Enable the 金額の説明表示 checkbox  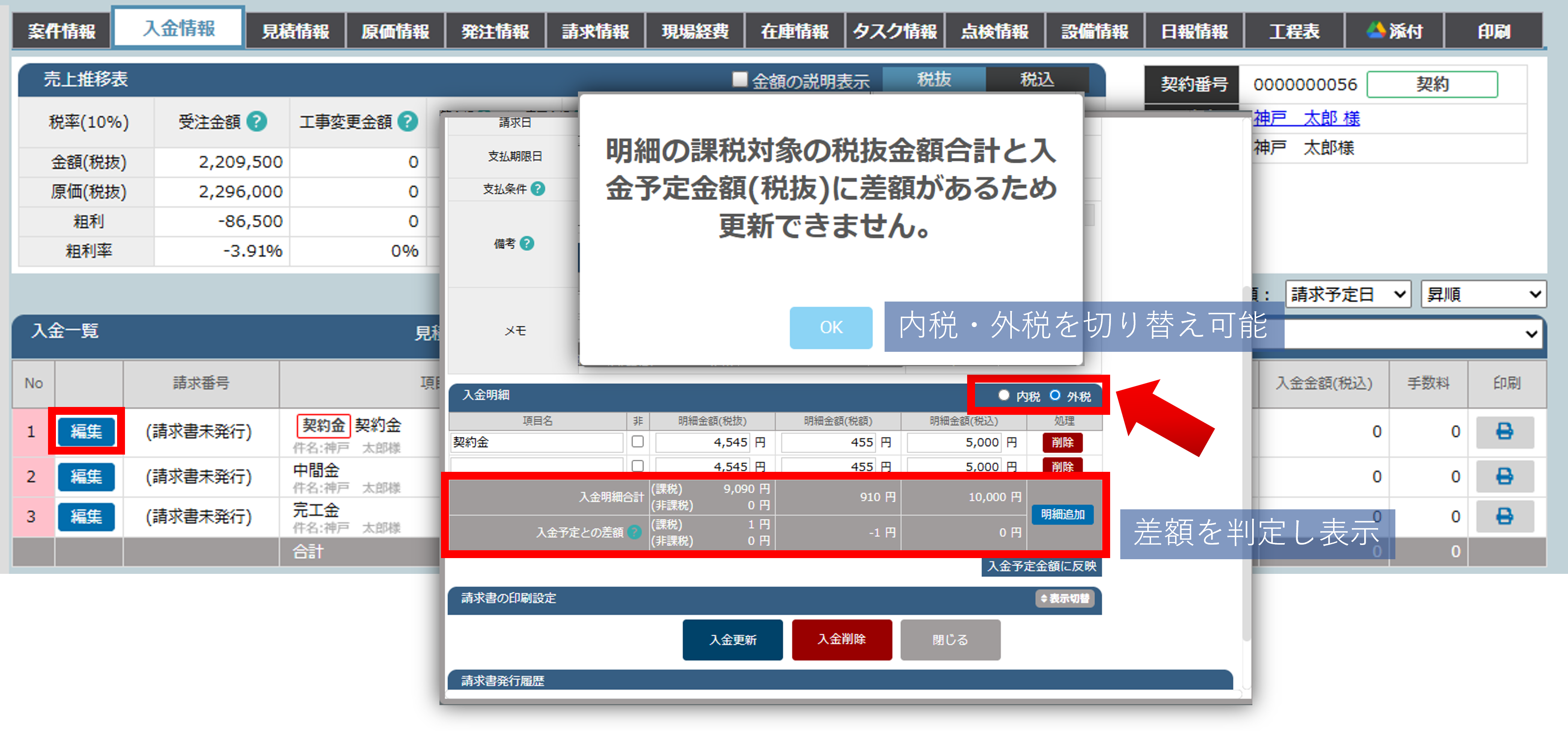click(740, 80)
